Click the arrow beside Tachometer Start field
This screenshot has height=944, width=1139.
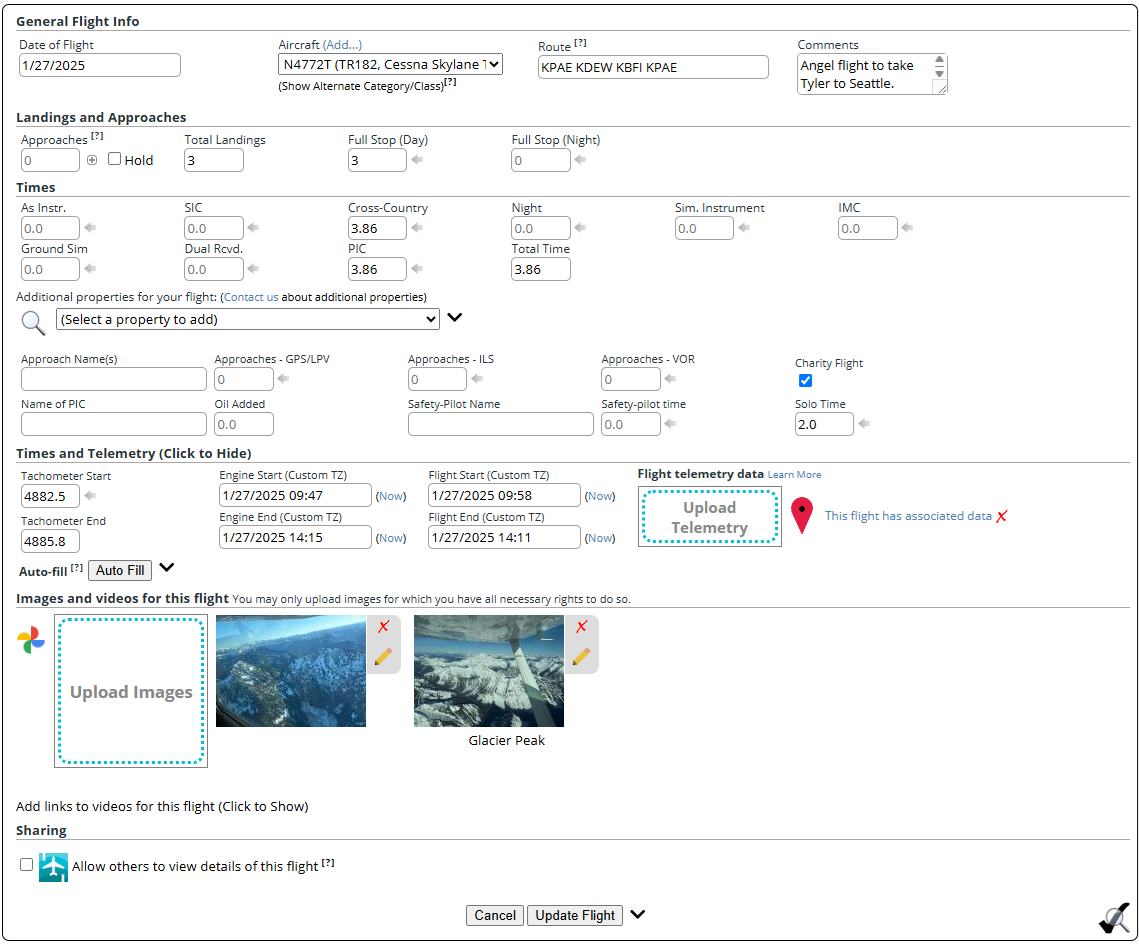[90, 496]
